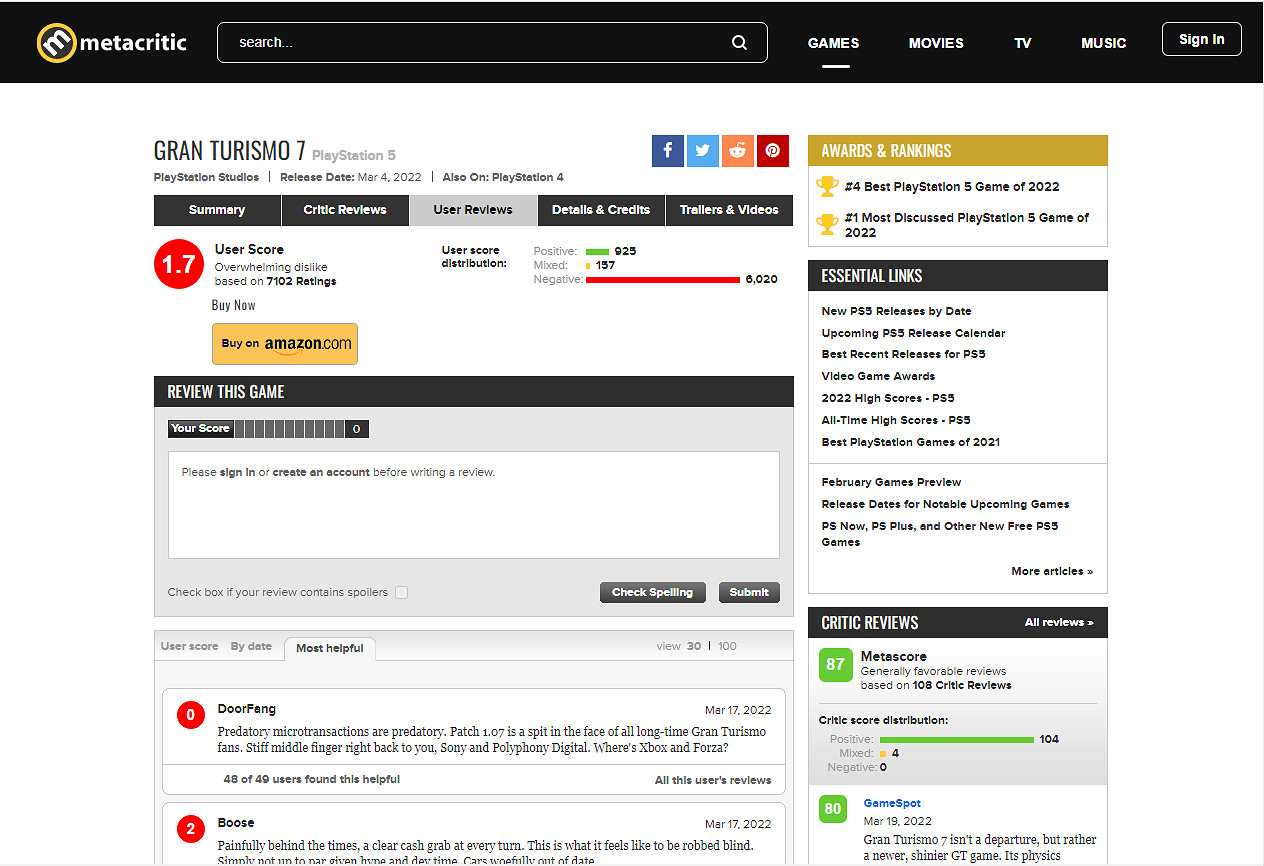Share page on Pinterest
1264x866 pixels.
pyautogui.click(x=773, y=151)
